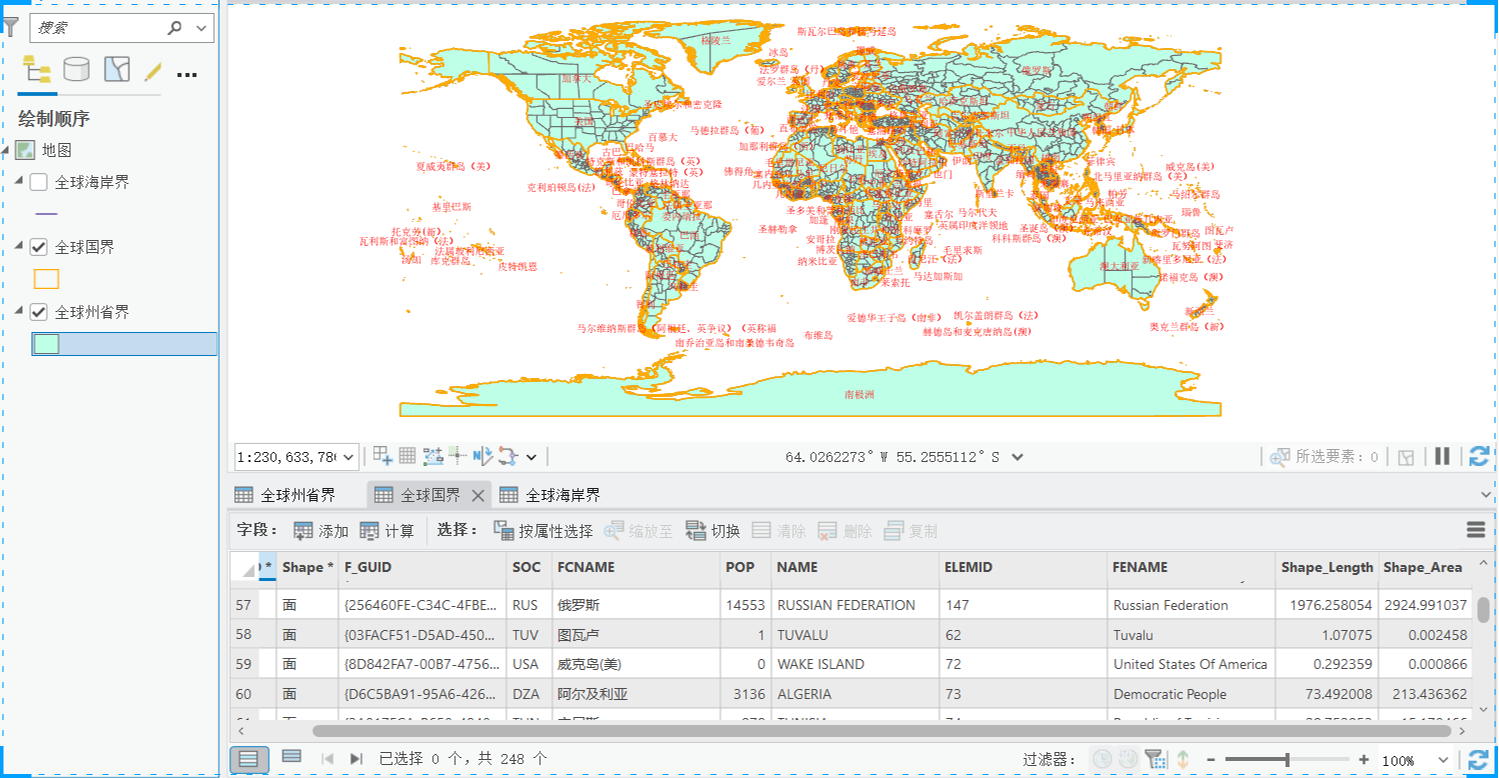The width and height of the screenshot is (1499, 778).
Task: Refresh the attribute table
Action: tap(1479, 760)
